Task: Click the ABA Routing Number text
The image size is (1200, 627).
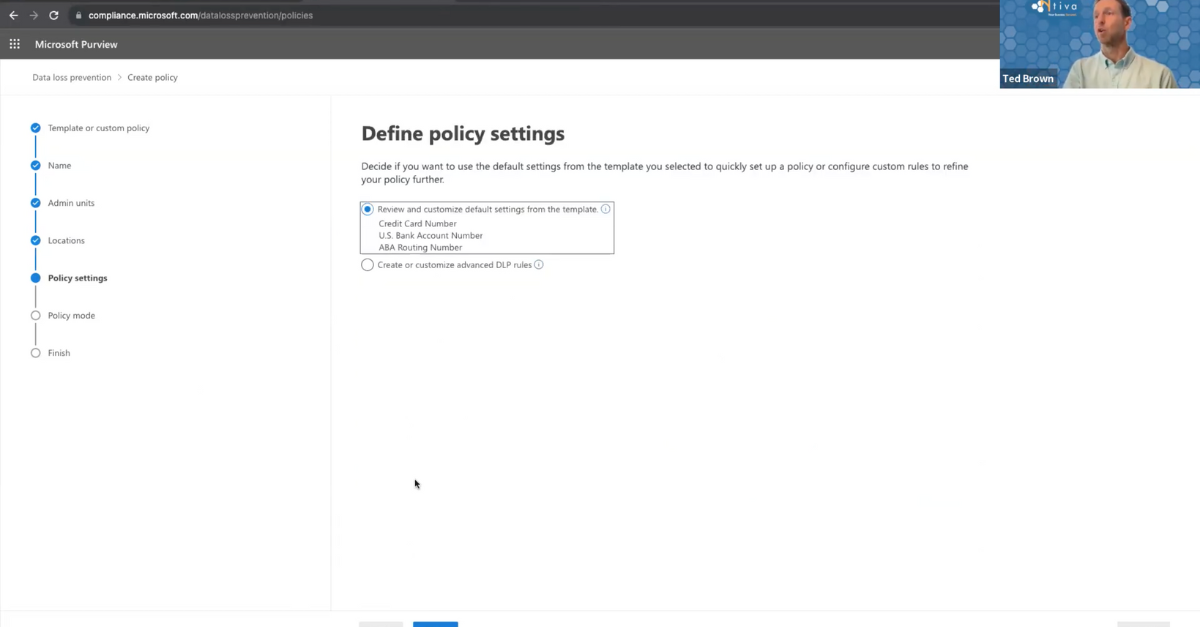Action: pyautogui.click(x=421, y=247)
